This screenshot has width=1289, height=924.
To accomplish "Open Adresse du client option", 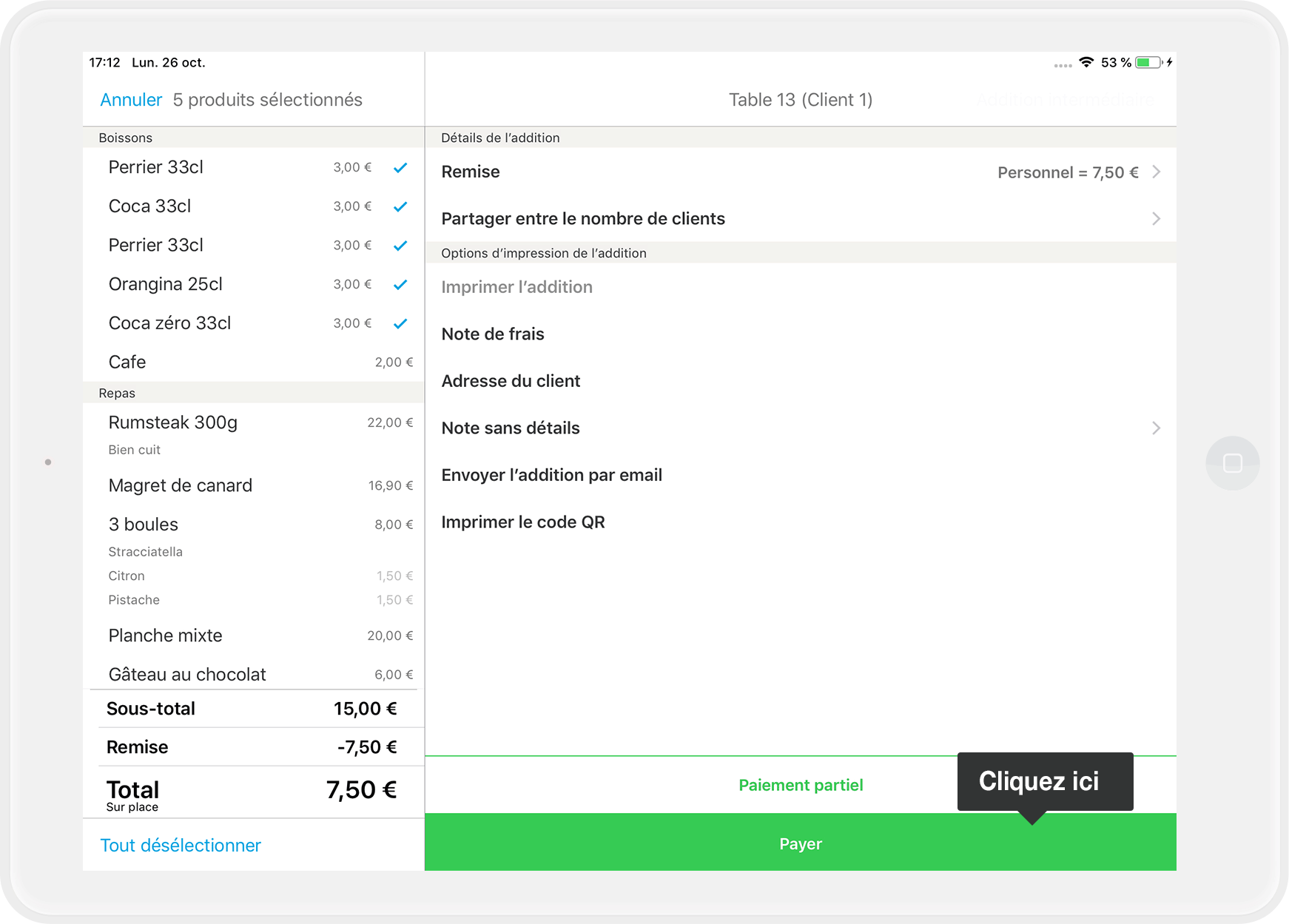I will (x=801, y=381).
